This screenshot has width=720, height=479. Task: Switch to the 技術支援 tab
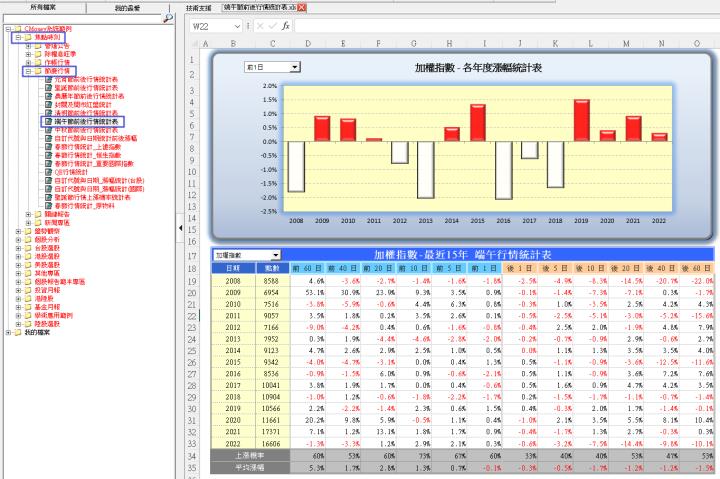coord(199,8)
